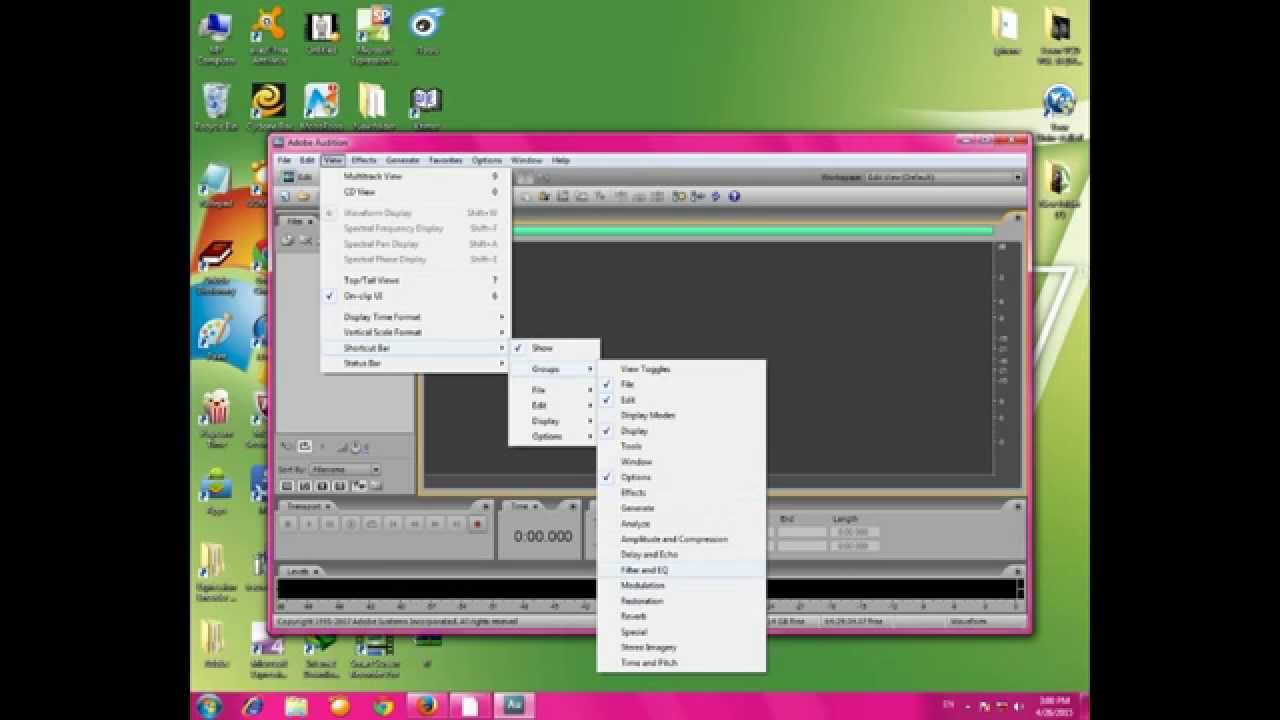The width and height of the screenshot is (1280, 720).
Task: Toggle On-clip UI in View menu
Action: click(415, 296)
